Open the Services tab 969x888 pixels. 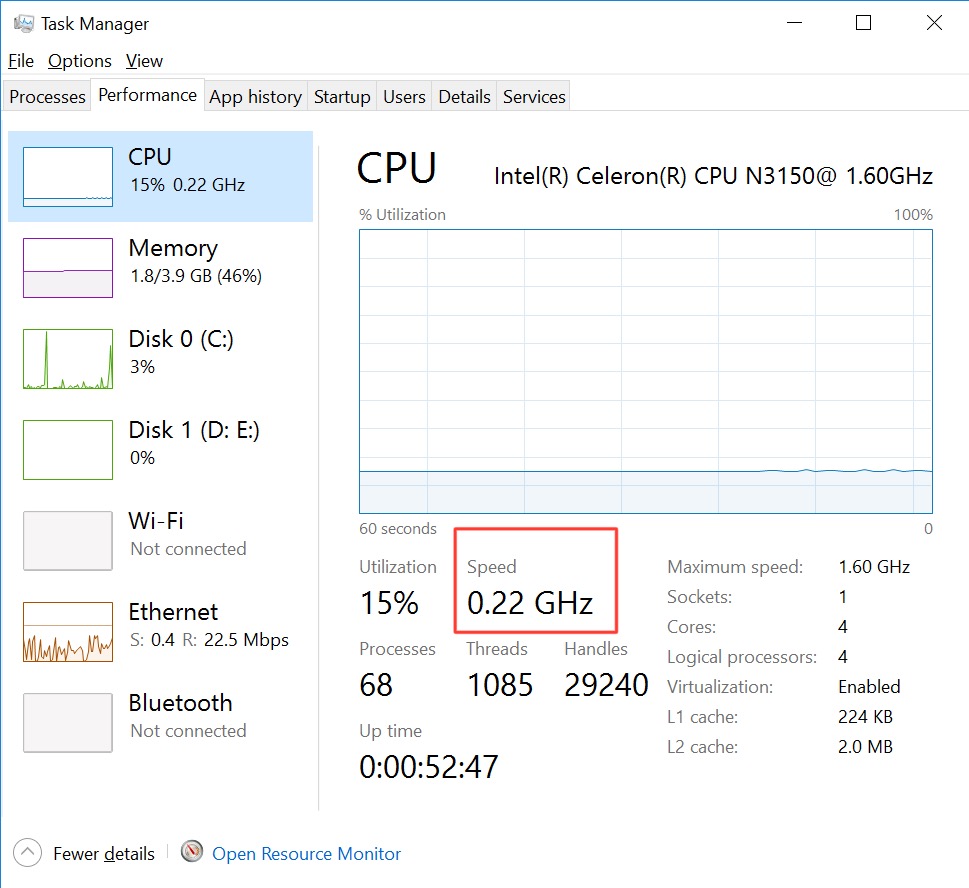534,97
